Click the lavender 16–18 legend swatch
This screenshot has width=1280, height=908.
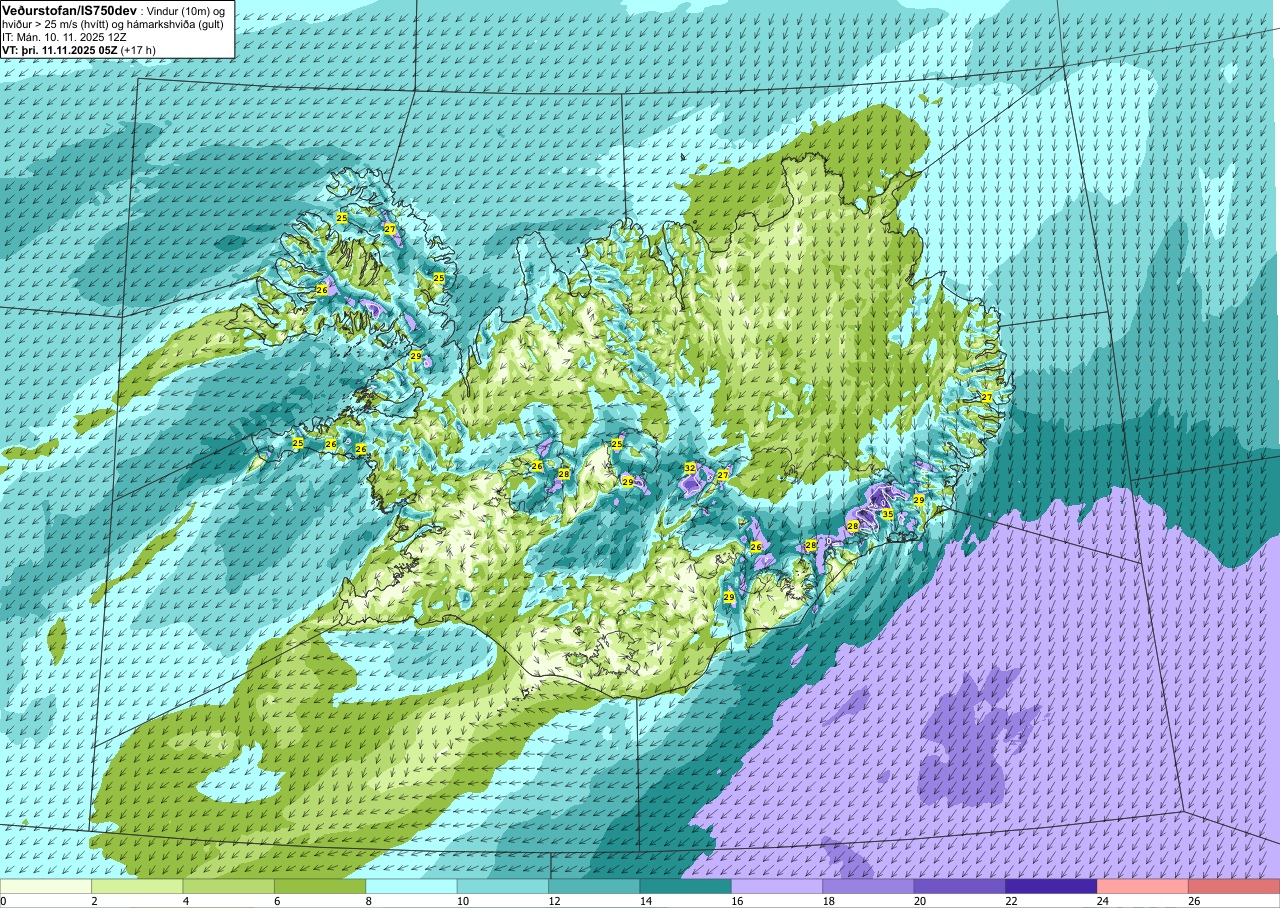point(777,886)
